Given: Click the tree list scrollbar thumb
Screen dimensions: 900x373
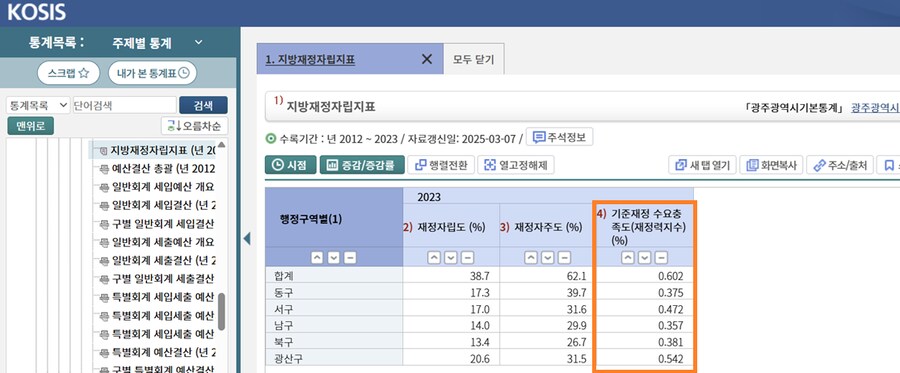Looking at the screenshot, I should 222,312.
